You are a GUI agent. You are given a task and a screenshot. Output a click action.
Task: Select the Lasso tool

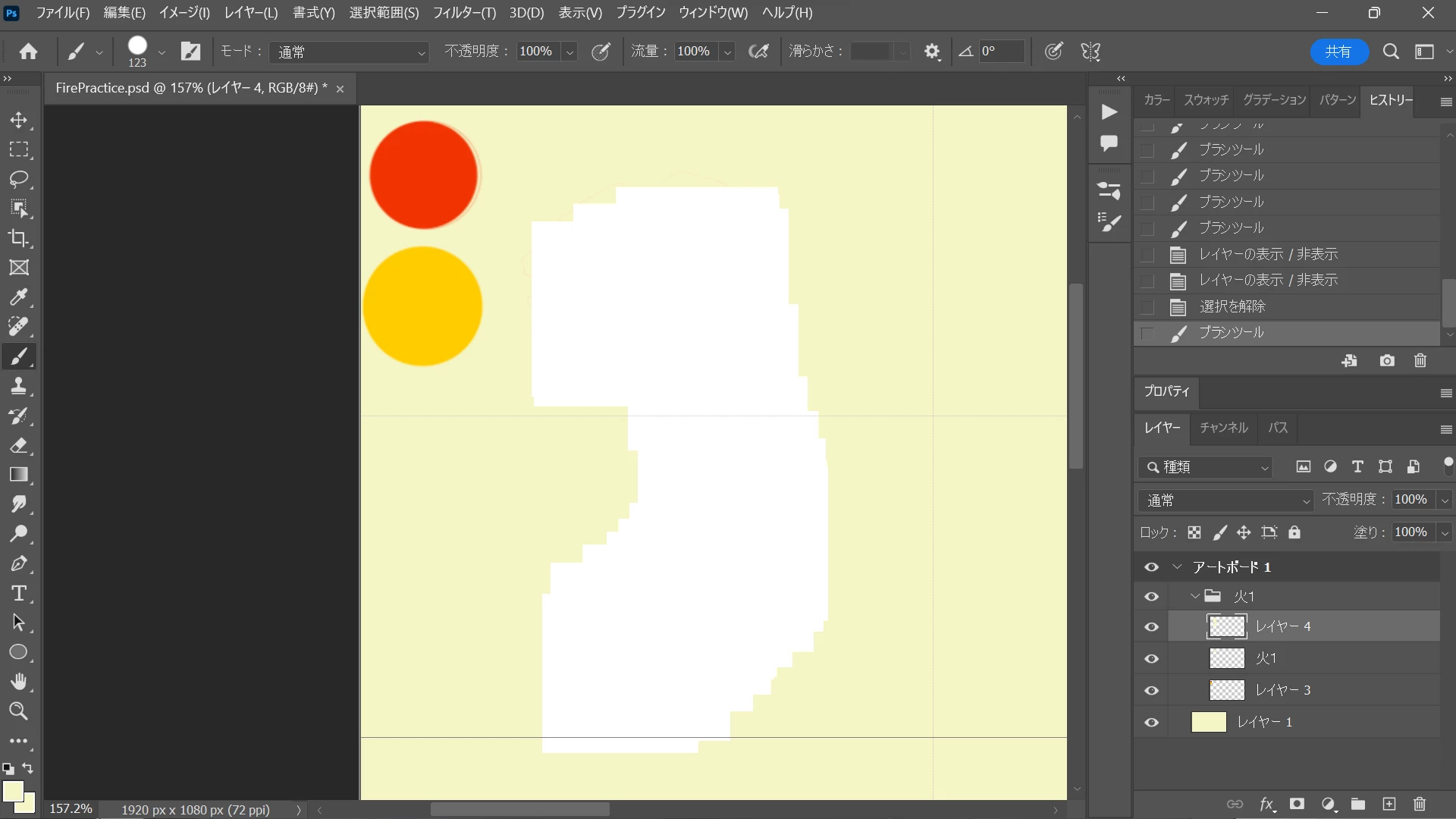[19, 179]
